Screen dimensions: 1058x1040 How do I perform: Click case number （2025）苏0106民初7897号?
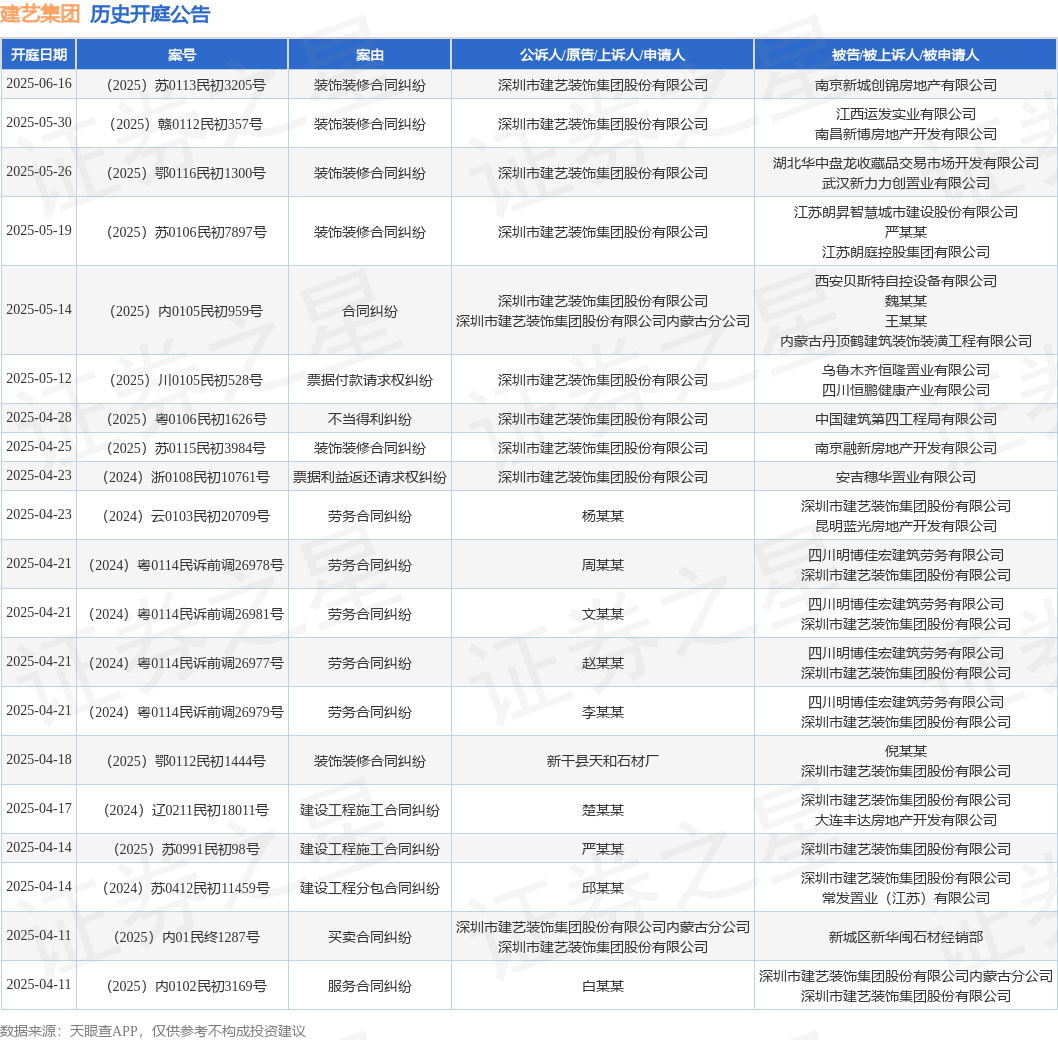tap(182, 232)
